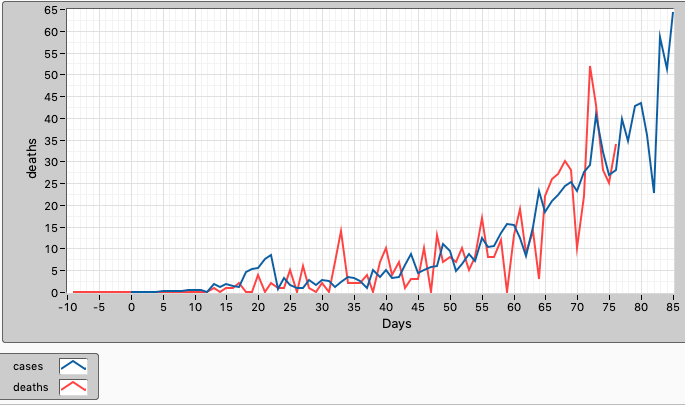
Task: Click the red deaths pen swatch in legend
Action: click(73, 387)
